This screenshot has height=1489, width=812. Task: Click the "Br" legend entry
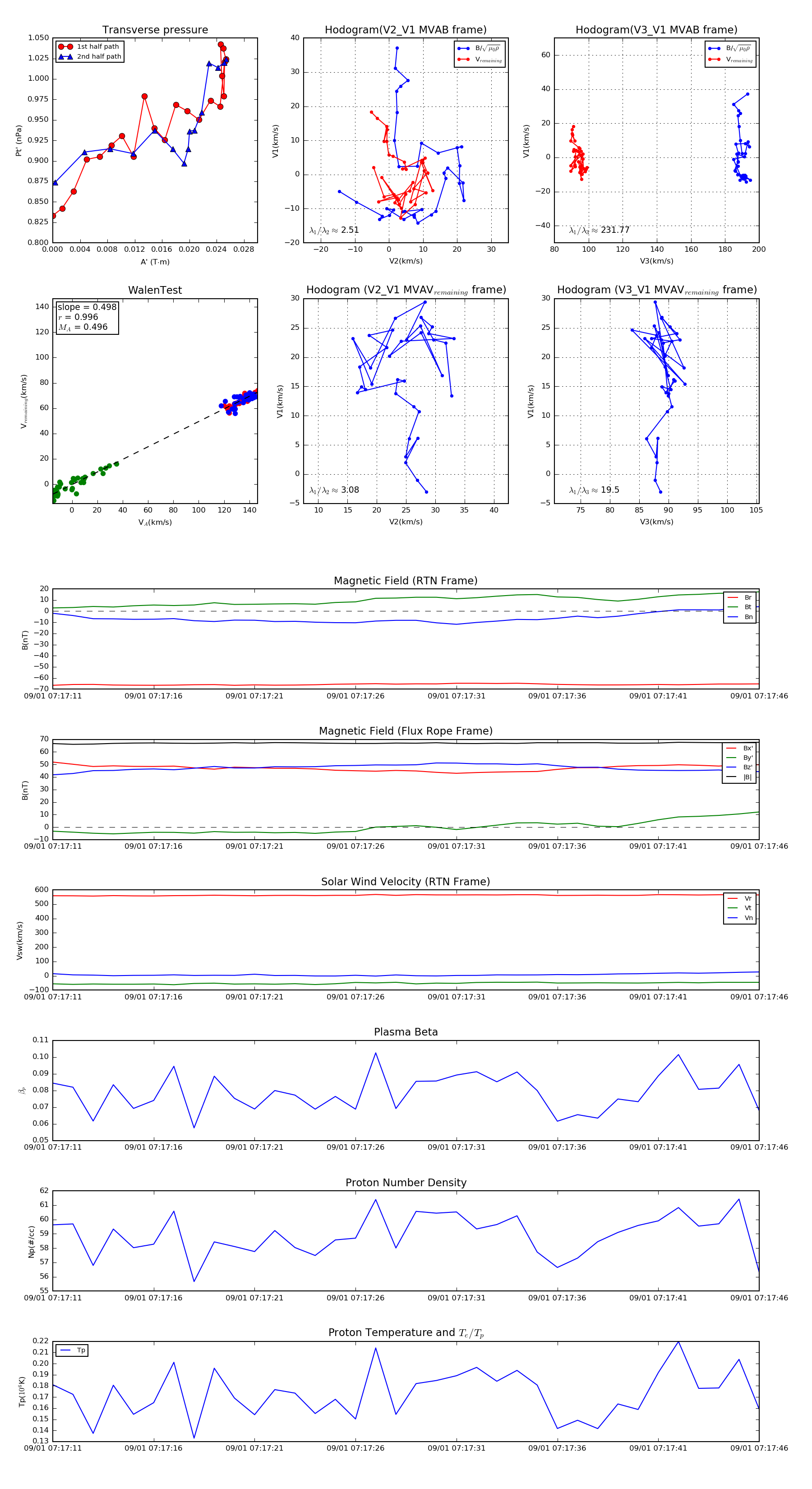(740, 598)
